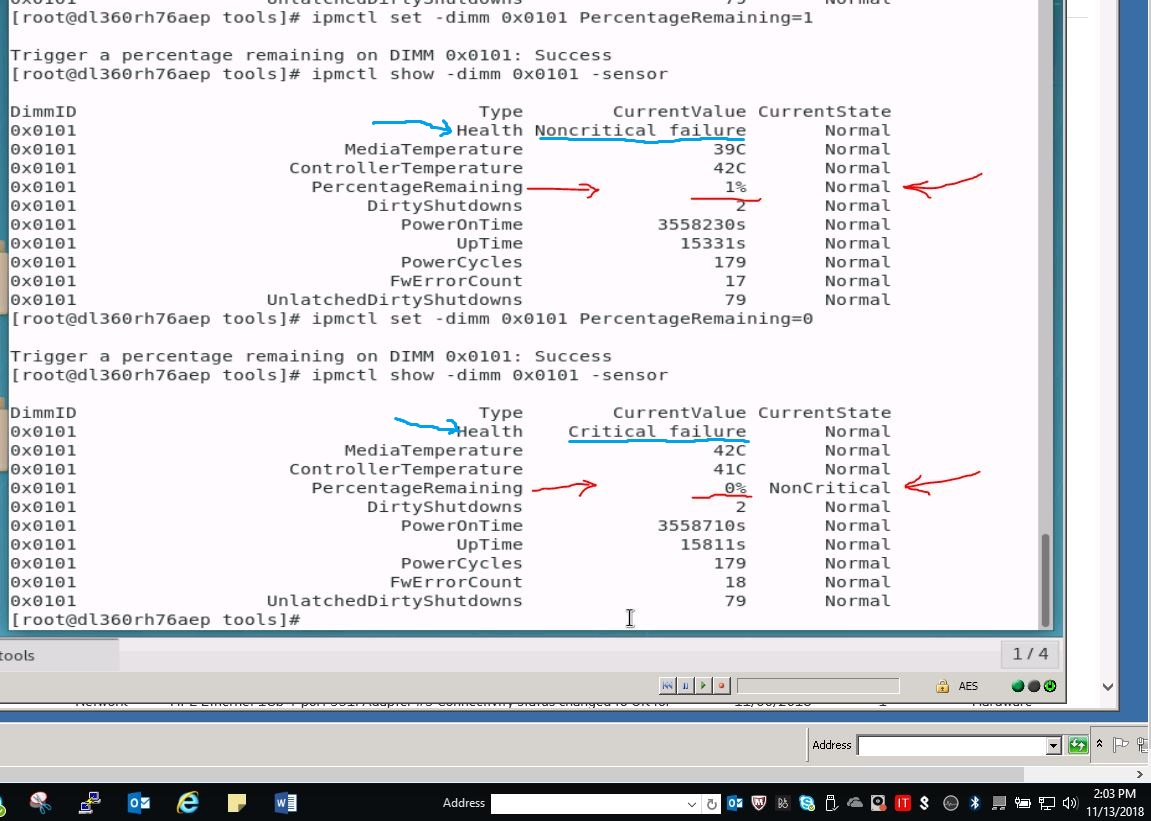Open Skype from the system tray
Screen dimensions: 1151x821
click(x=805, y=802)
